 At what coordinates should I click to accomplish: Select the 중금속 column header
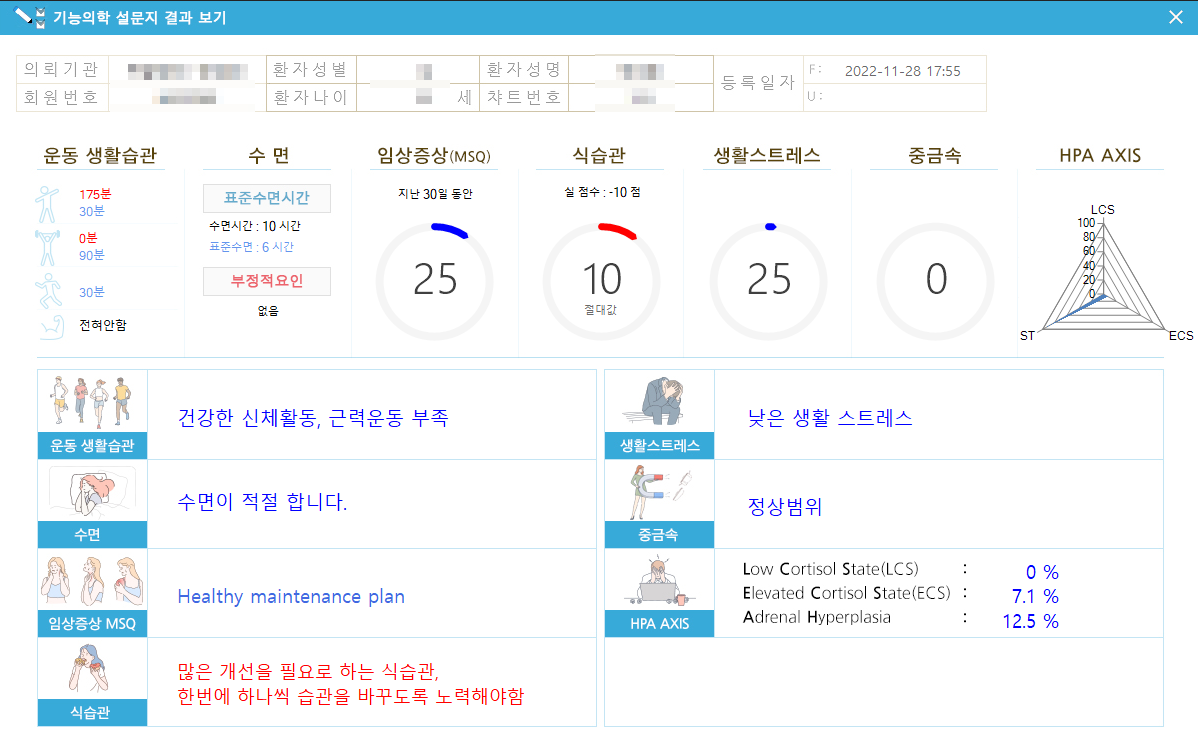(935, 156)
